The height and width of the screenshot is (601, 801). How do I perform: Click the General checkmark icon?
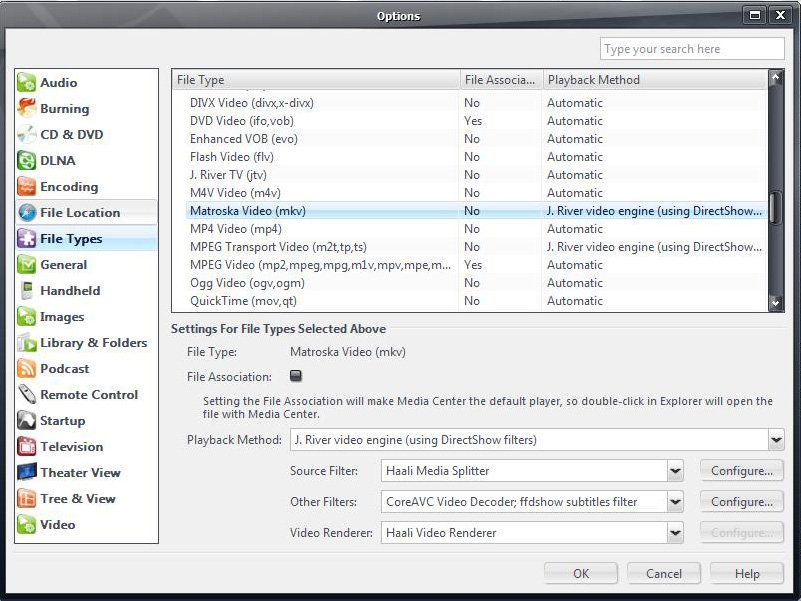click(27, 265)
